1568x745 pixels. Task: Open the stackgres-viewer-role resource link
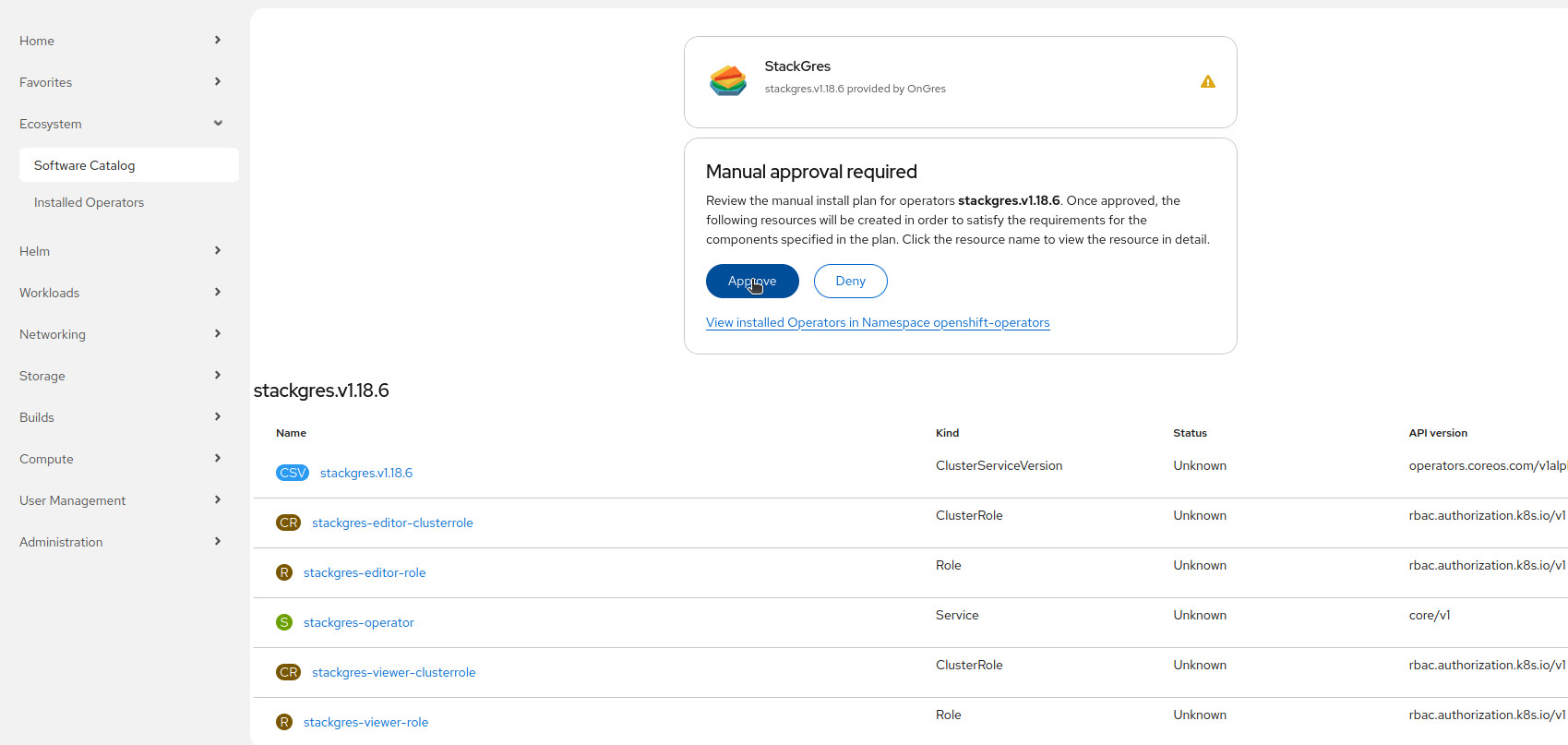(365, 722)
